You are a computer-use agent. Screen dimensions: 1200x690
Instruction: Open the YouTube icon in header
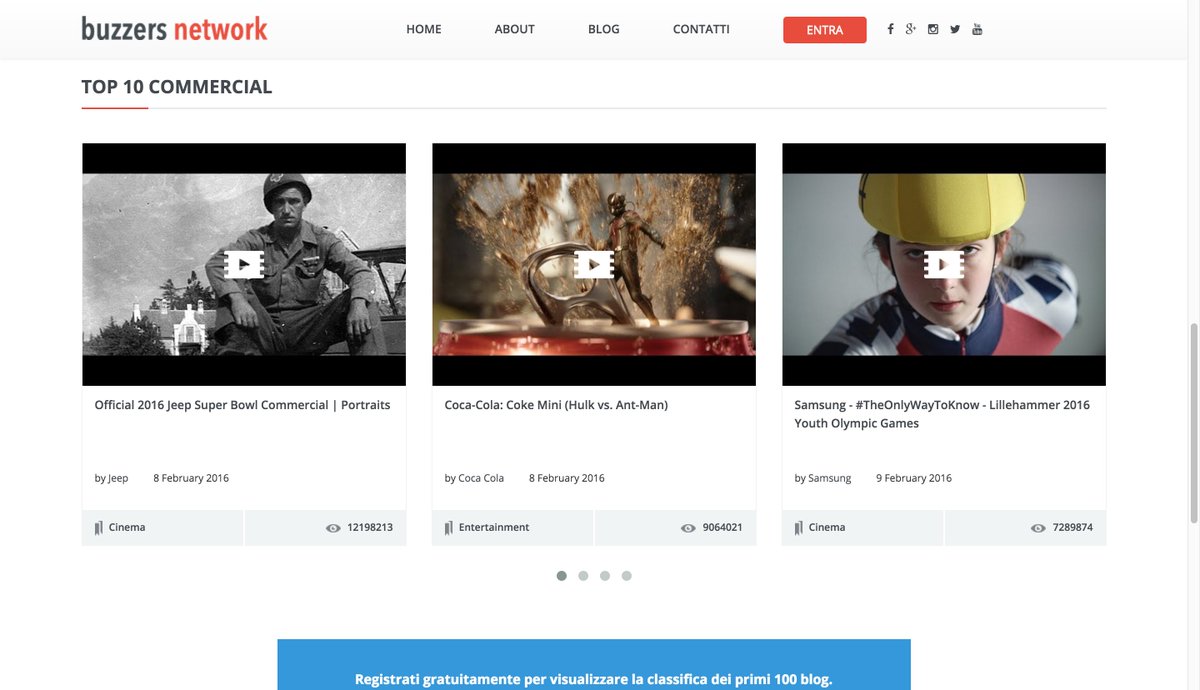(x=977, y=29)
